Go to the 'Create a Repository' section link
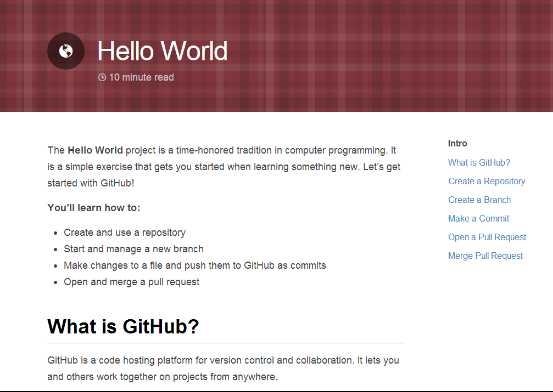This screenshot has height=392, width=553. pyautogui.click(x=487, y=181)
